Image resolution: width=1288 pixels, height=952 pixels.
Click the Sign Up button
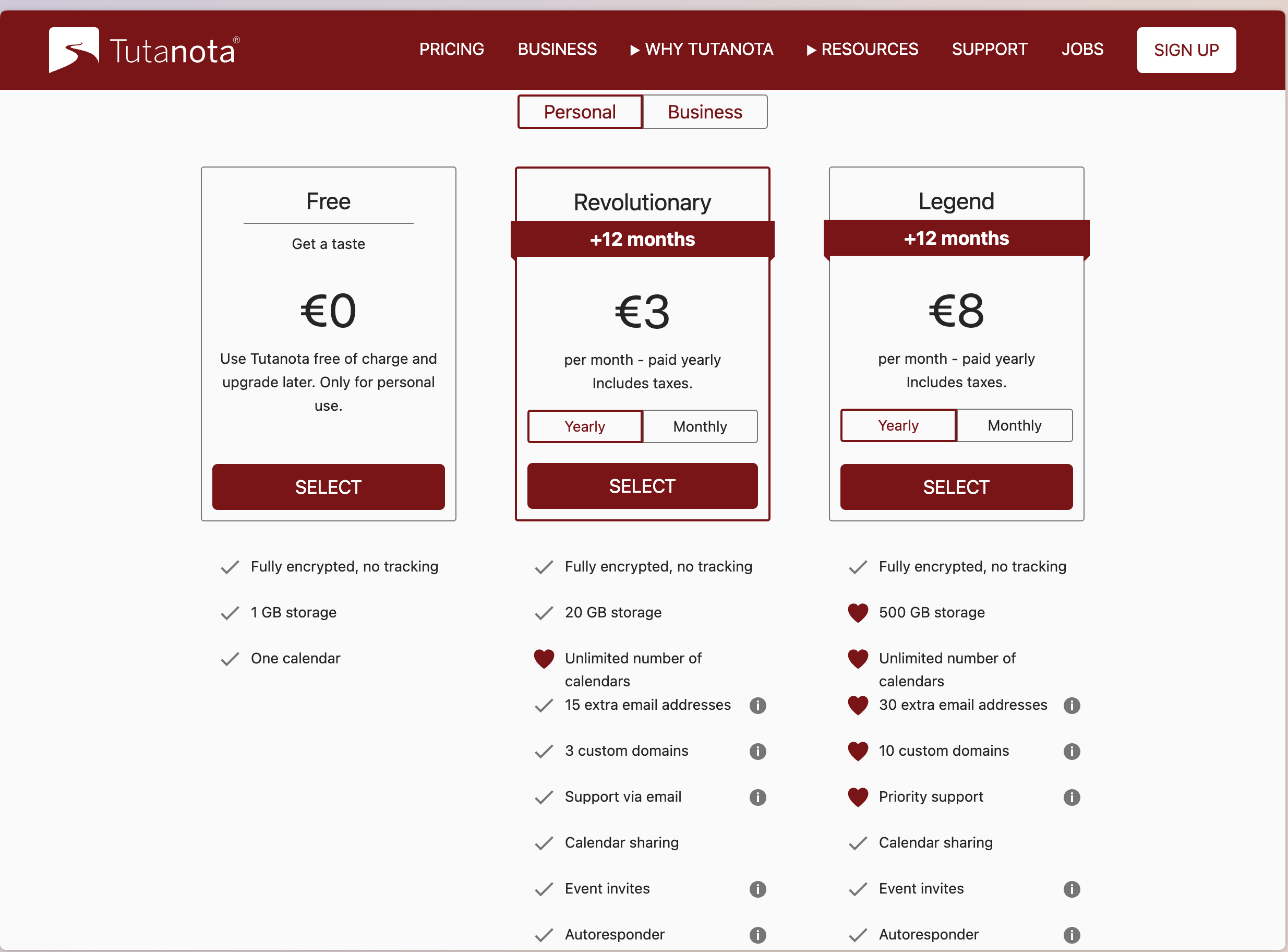click(x=1186, y=50)
